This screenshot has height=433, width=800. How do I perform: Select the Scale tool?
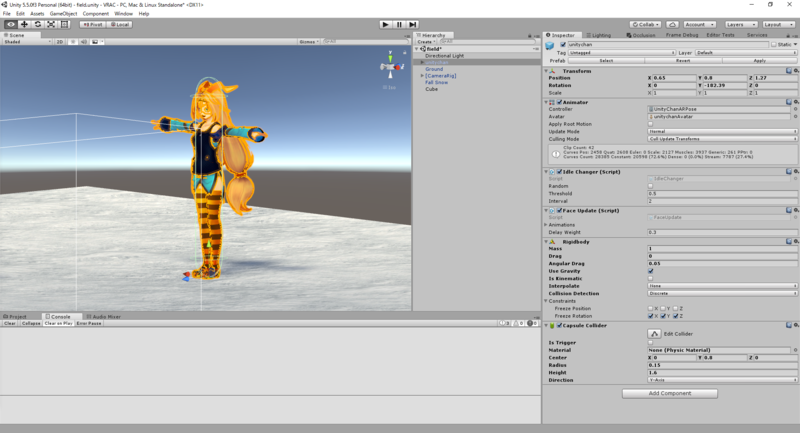click(x=51, y=24)
